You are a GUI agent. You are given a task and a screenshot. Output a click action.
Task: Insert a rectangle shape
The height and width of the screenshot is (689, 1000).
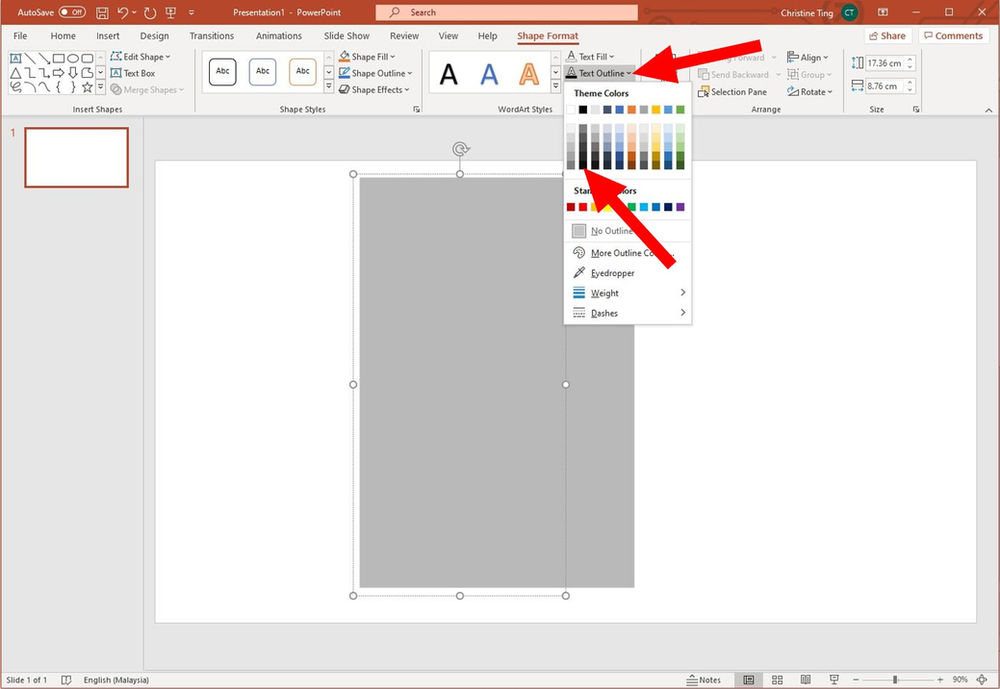(x=57, y=58)
